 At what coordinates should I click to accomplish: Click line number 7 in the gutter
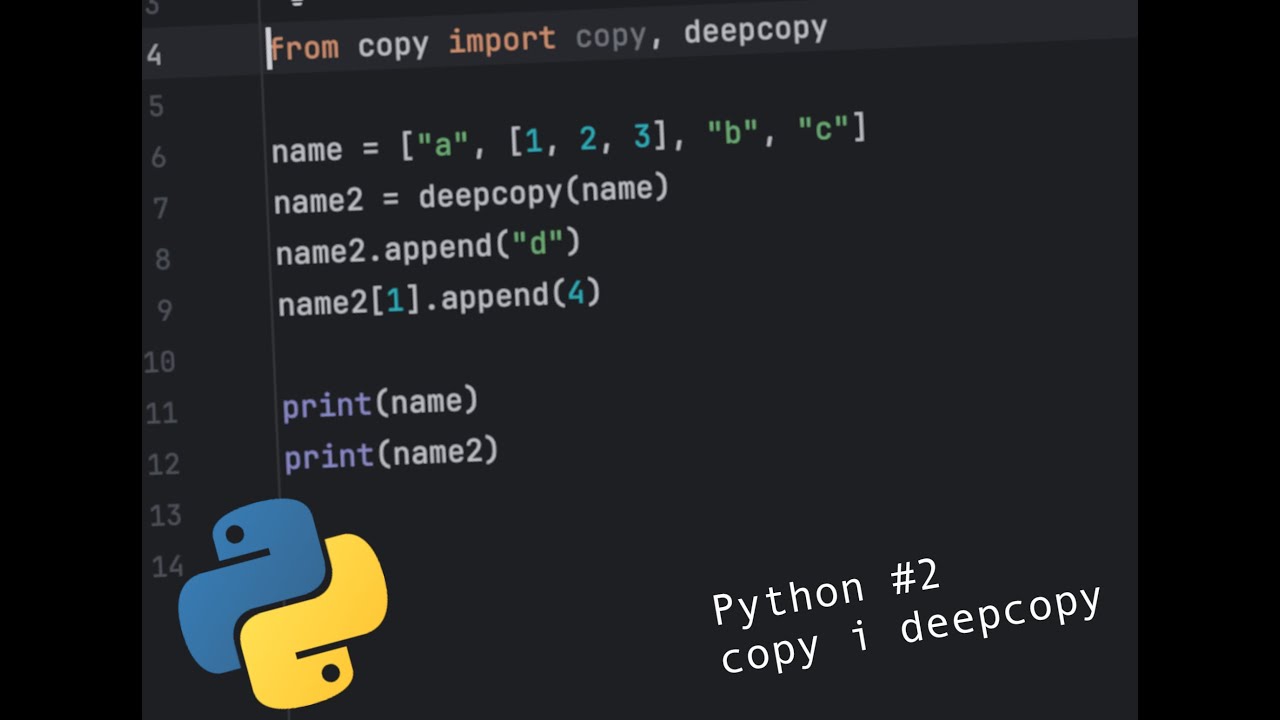tap(160, 208)
